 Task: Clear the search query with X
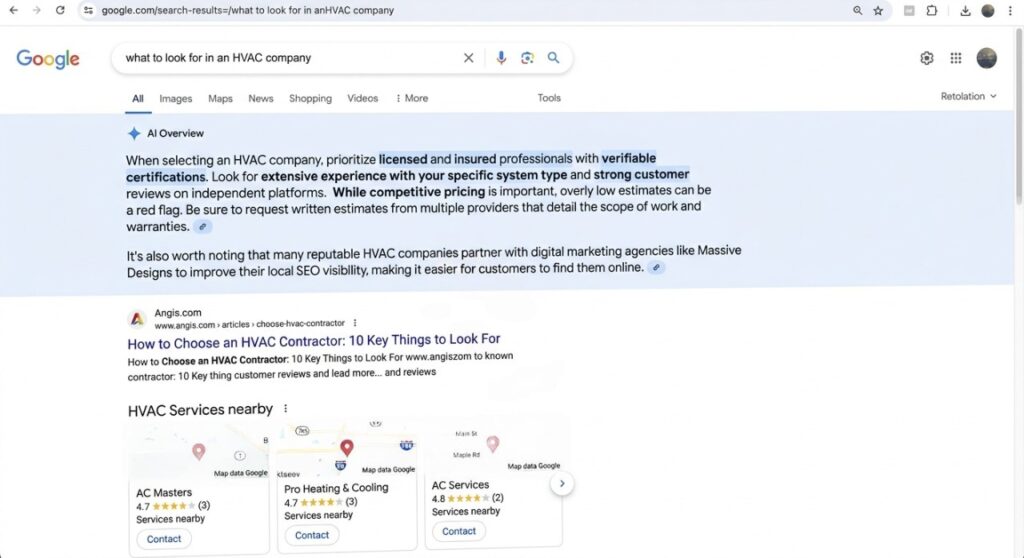pyautogui.click(x=468, y=57)
